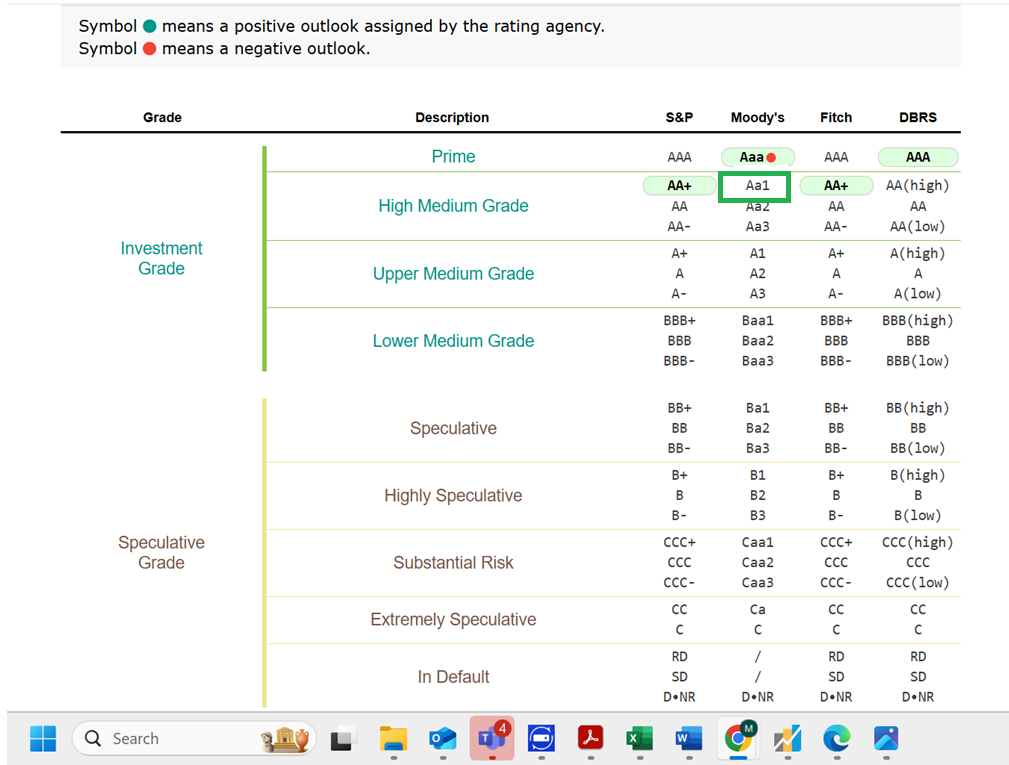Open the Windows Start menu
Viewport: 1009px width, 765px height.
tap(43, 738)
